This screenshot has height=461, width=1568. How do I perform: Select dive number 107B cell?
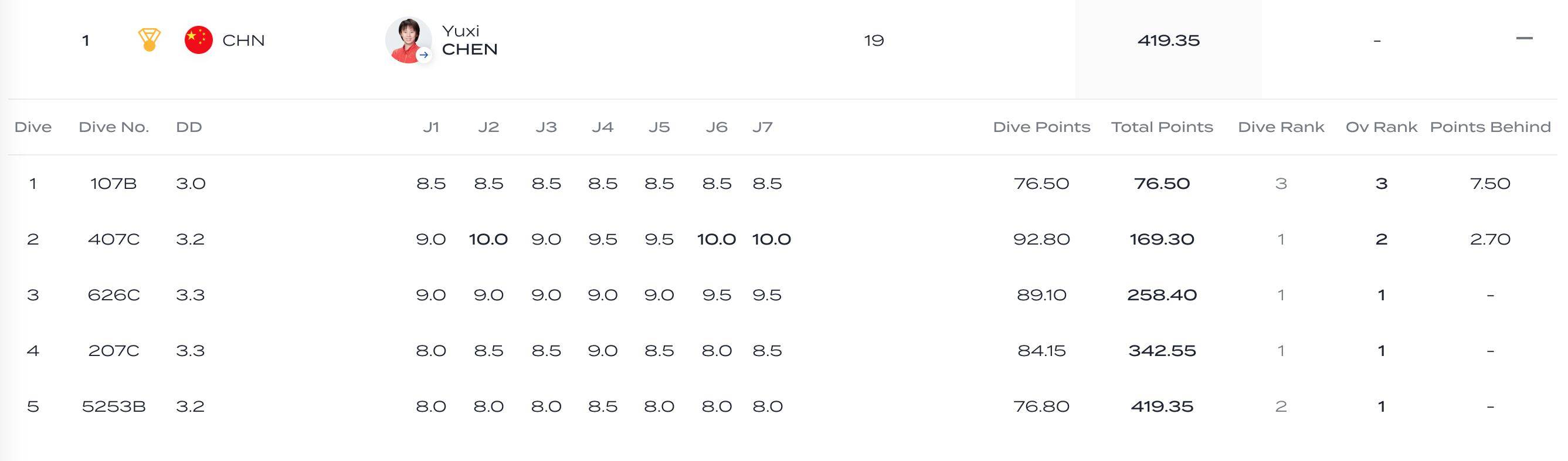click(x=114, y=184)
